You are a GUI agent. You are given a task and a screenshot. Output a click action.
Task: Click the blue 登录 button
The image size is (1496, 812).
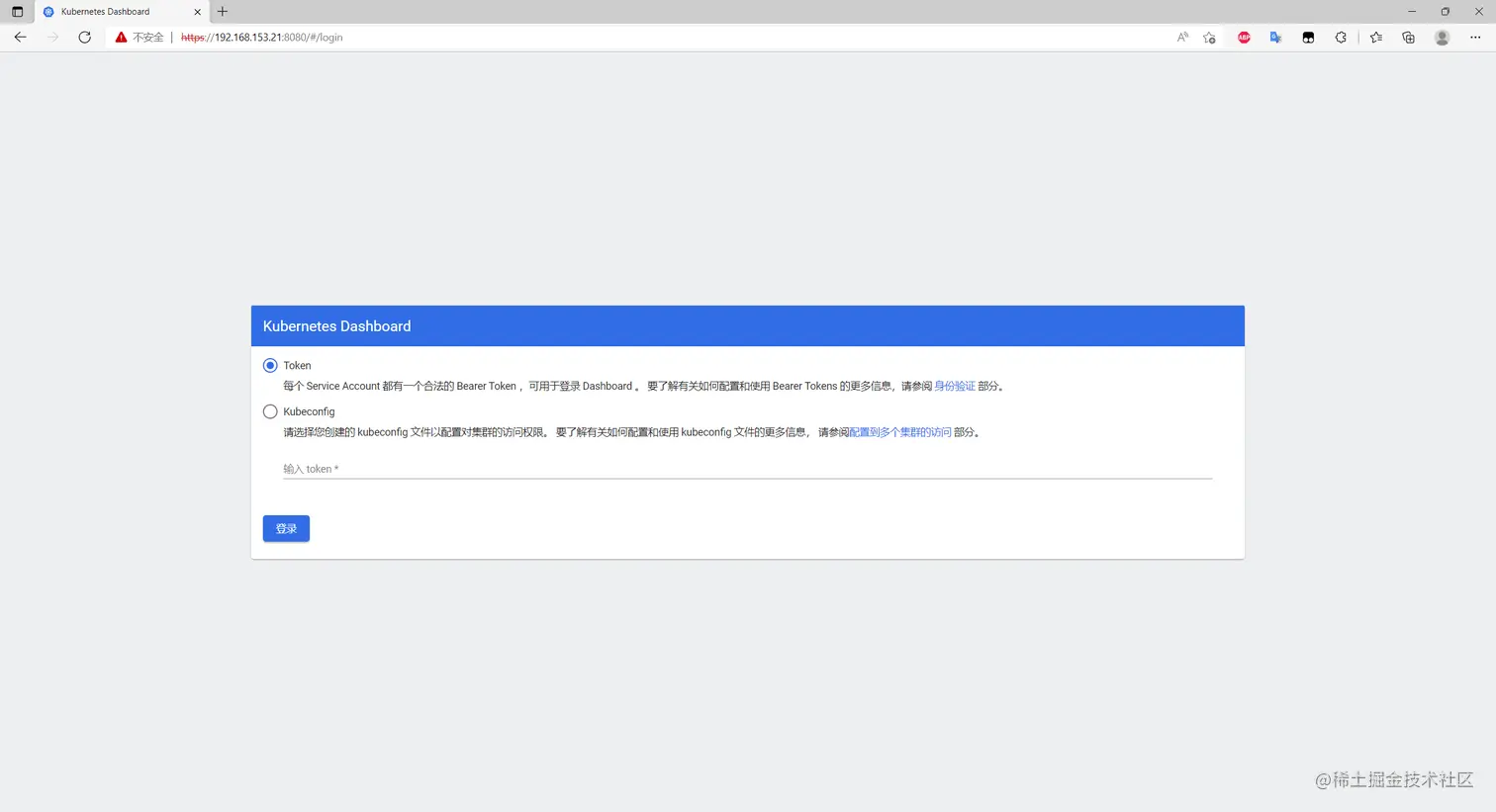(x=286, y=528)
